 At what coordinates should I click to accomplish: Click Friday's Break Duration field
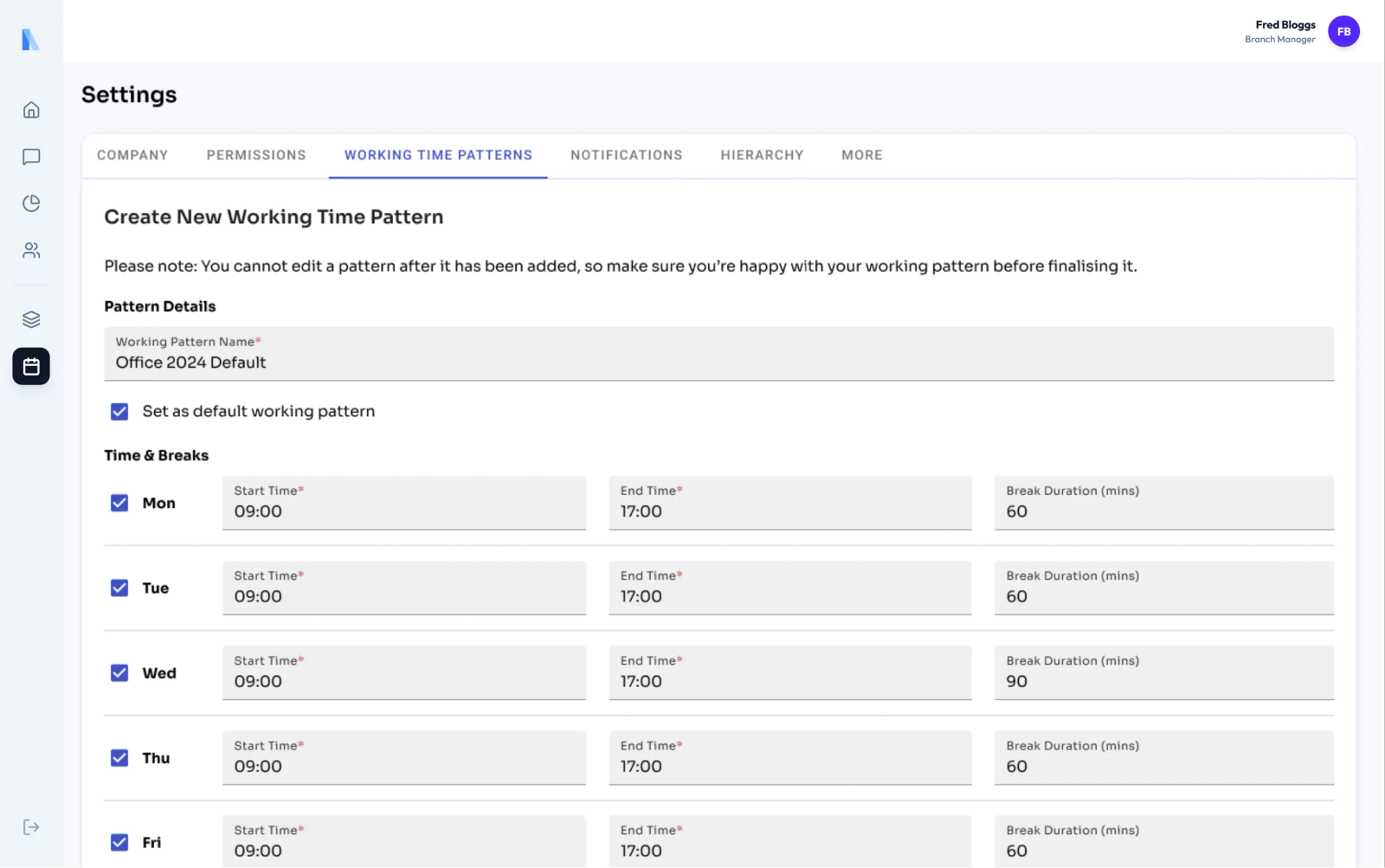pos(1164,841)
